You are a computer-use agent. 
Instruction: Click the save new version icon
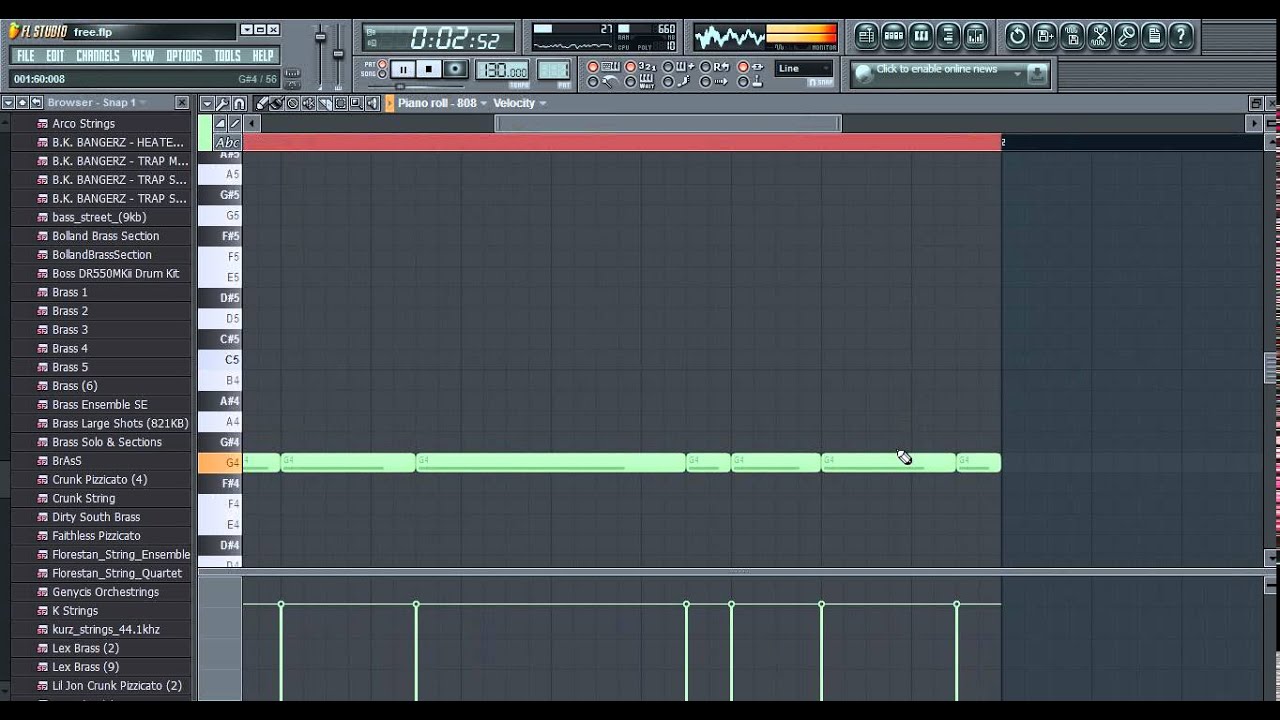click(1045, 37)
